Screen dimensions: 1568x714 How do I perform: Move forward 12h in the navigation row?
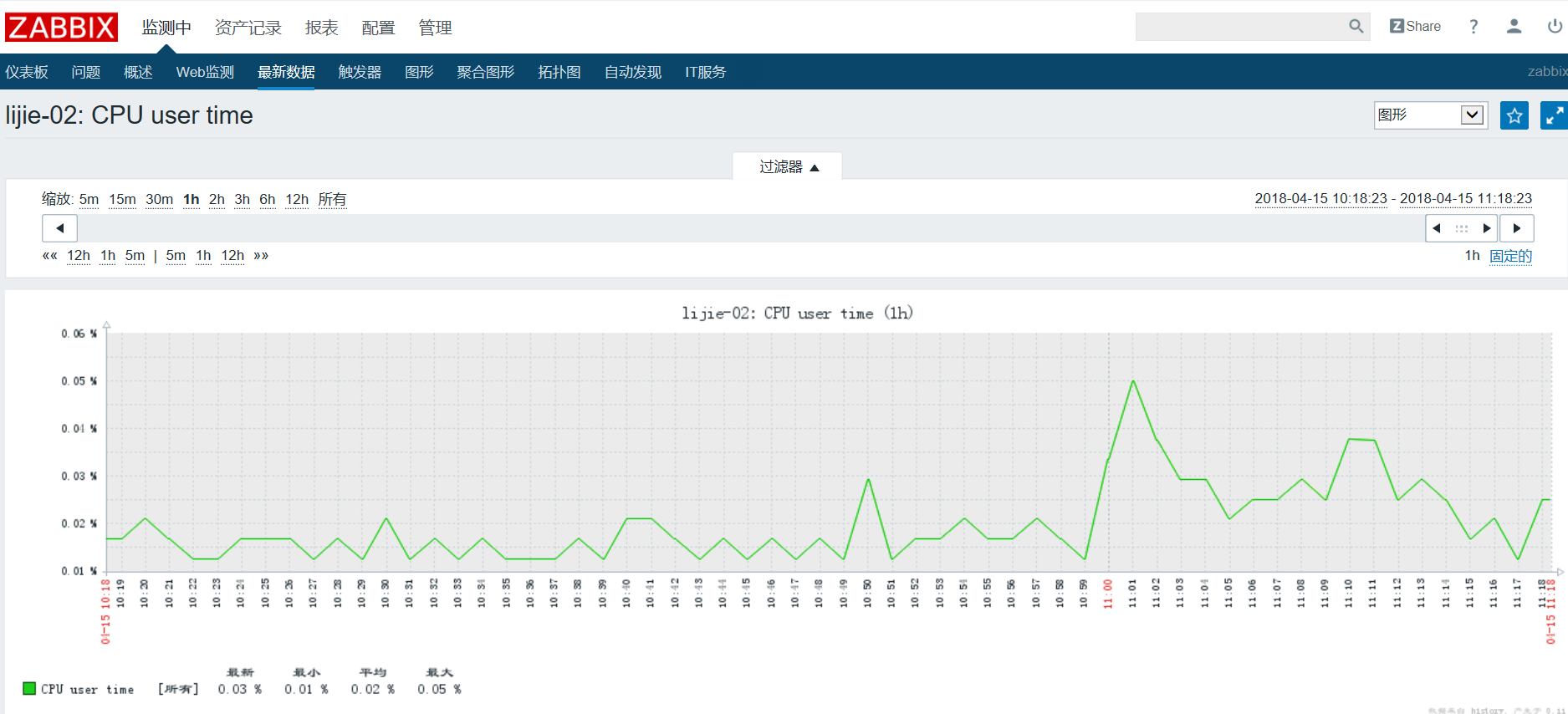tap(232, 255)
